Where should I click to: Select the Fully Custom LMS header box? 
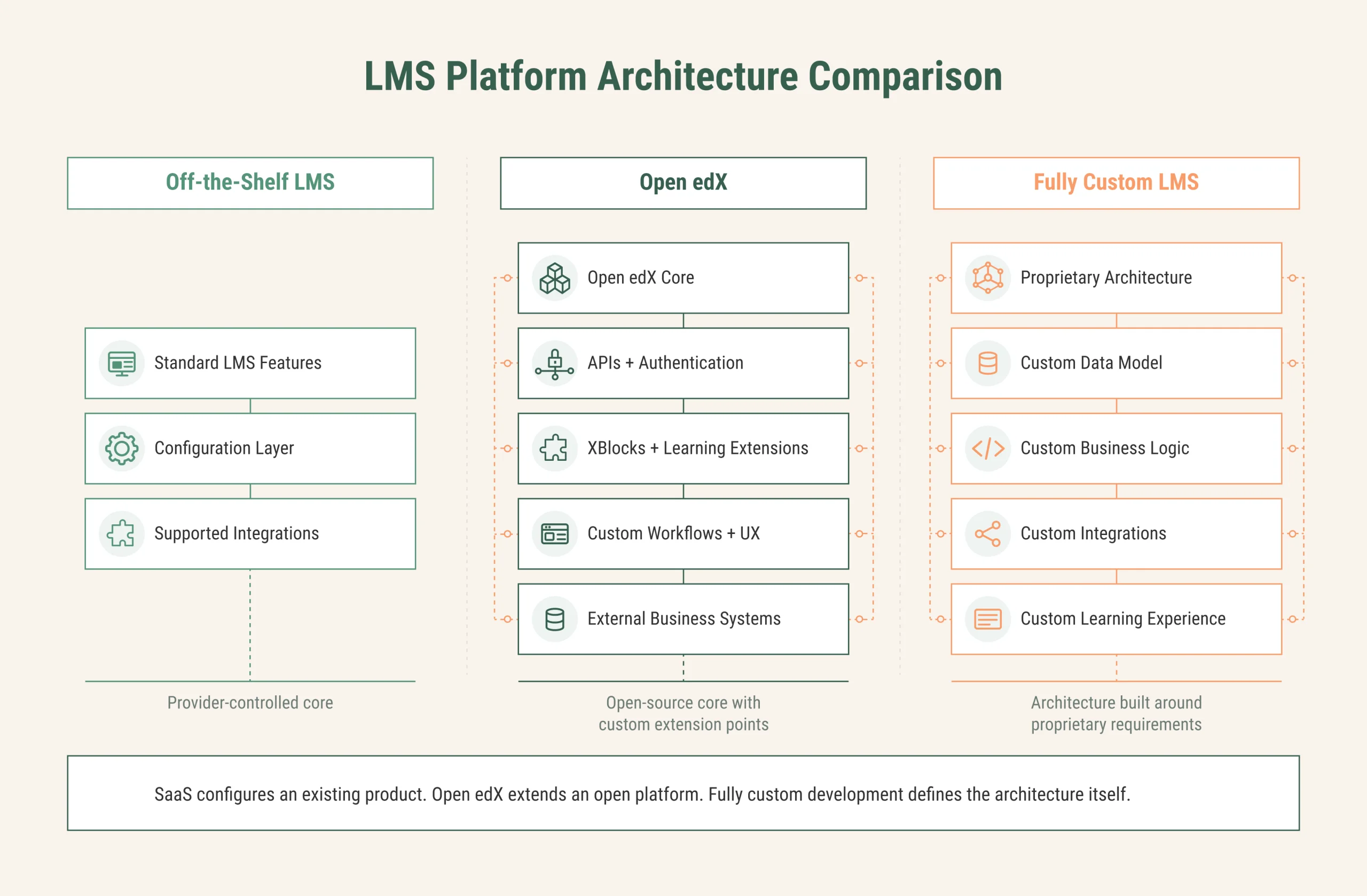coord(1117,183)
